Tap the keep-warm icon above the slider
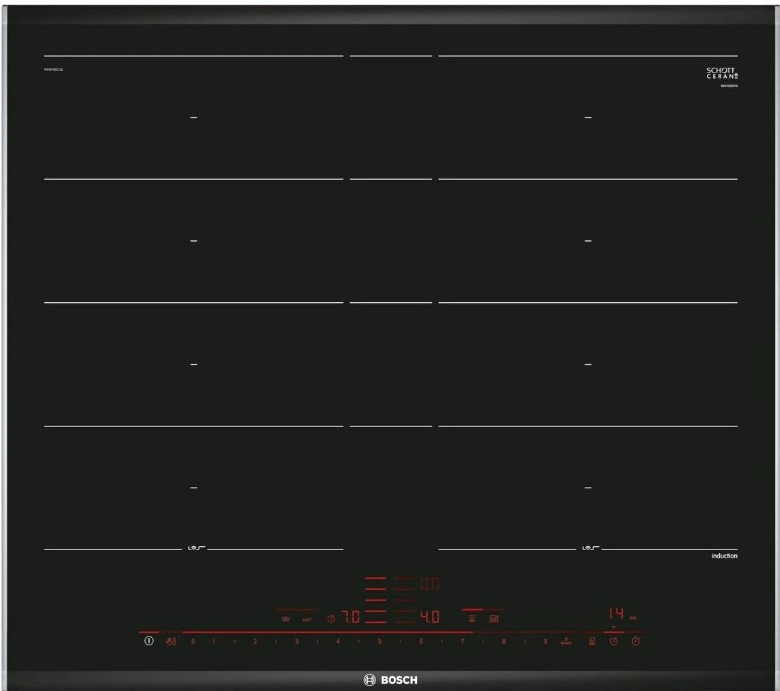This screenshot has height=691, width=780. point(286,619)
